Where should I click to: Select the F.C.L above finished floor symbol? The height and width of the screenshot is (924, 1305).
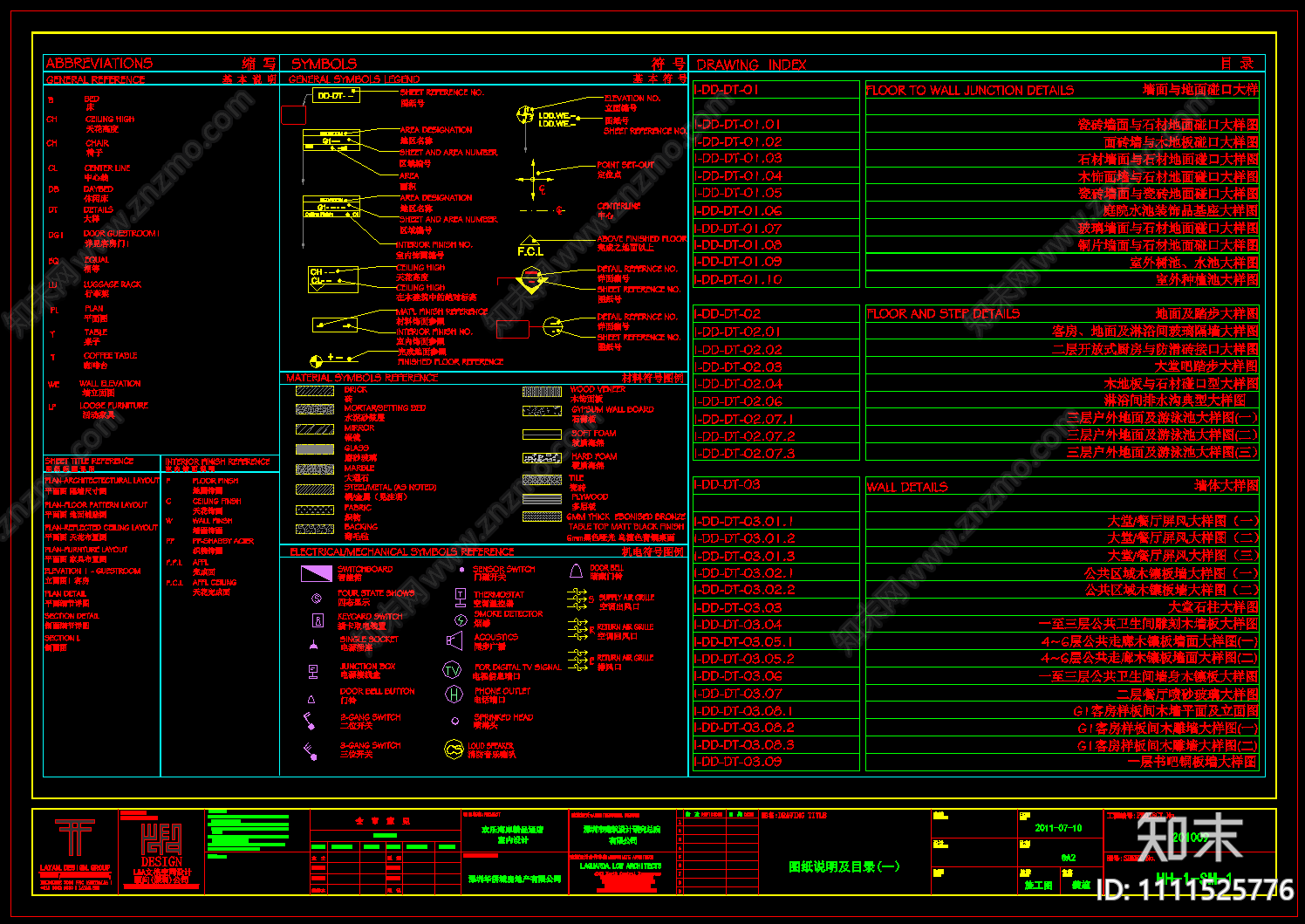pyautogui.click(x=530, y=246)
